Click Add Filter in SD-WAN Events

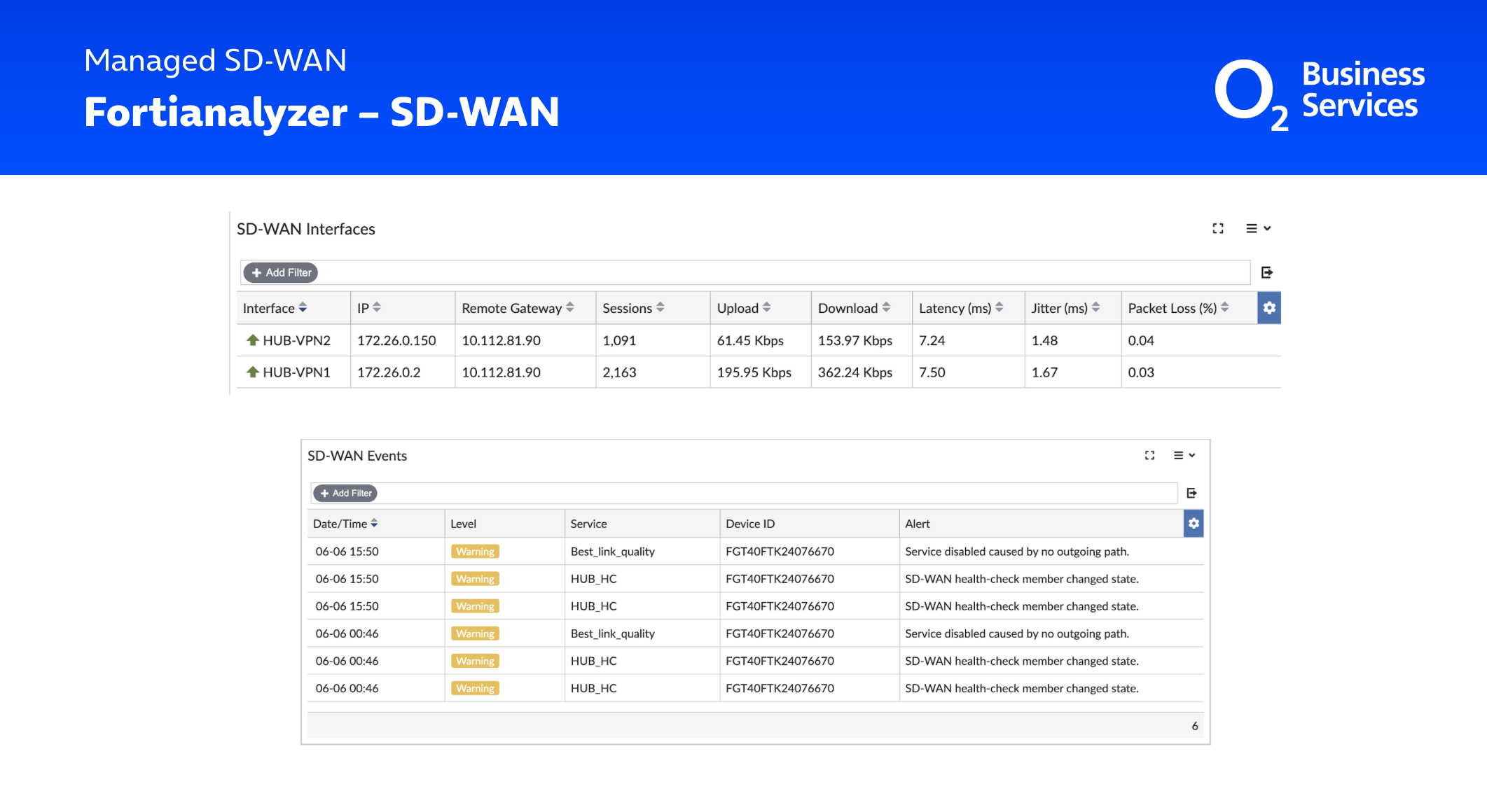click(x=345, y=493)
